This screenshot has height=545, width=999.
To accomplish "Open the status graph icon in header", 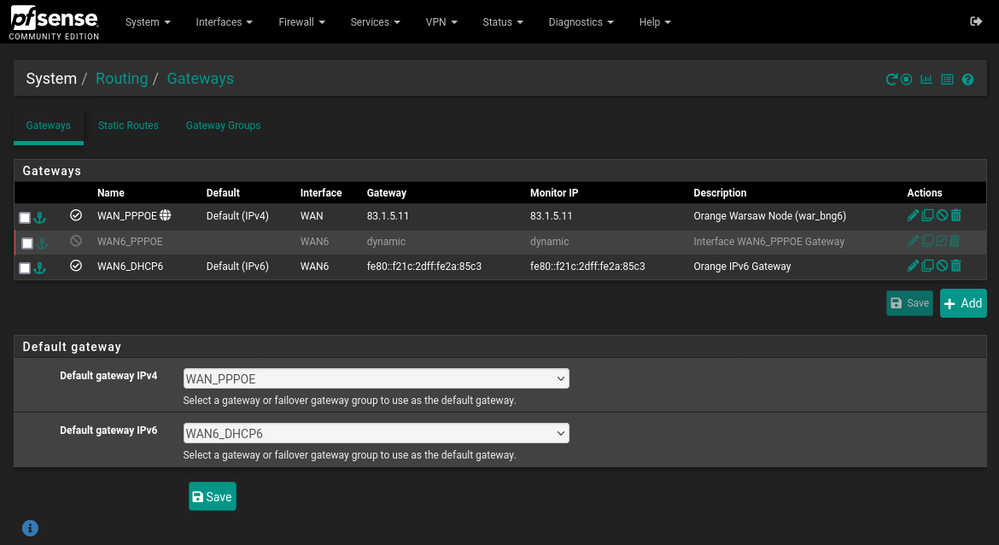I will coord(926,80).
